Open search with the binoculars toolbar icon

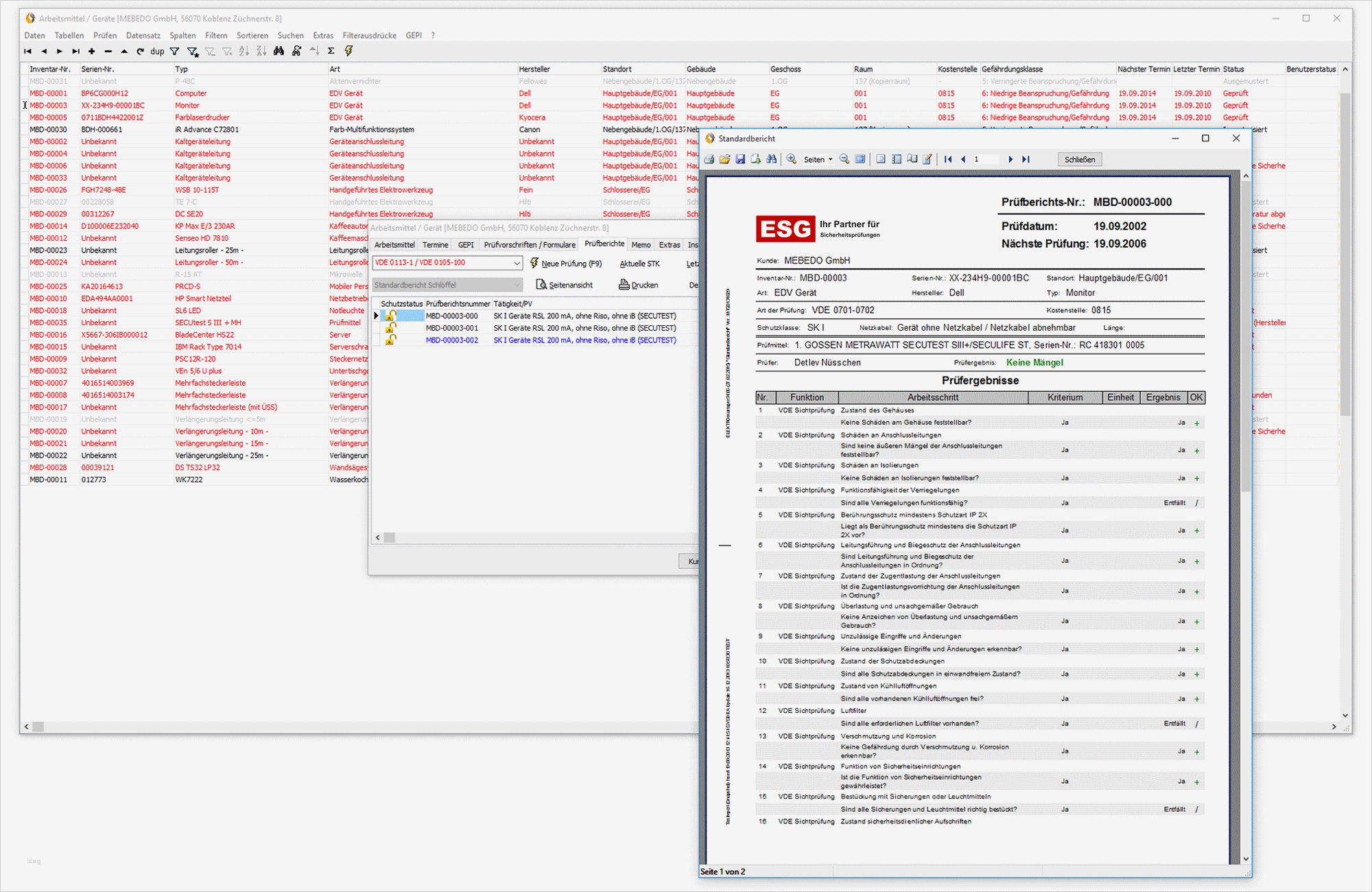pyautogui.click(x=279, y=51)
